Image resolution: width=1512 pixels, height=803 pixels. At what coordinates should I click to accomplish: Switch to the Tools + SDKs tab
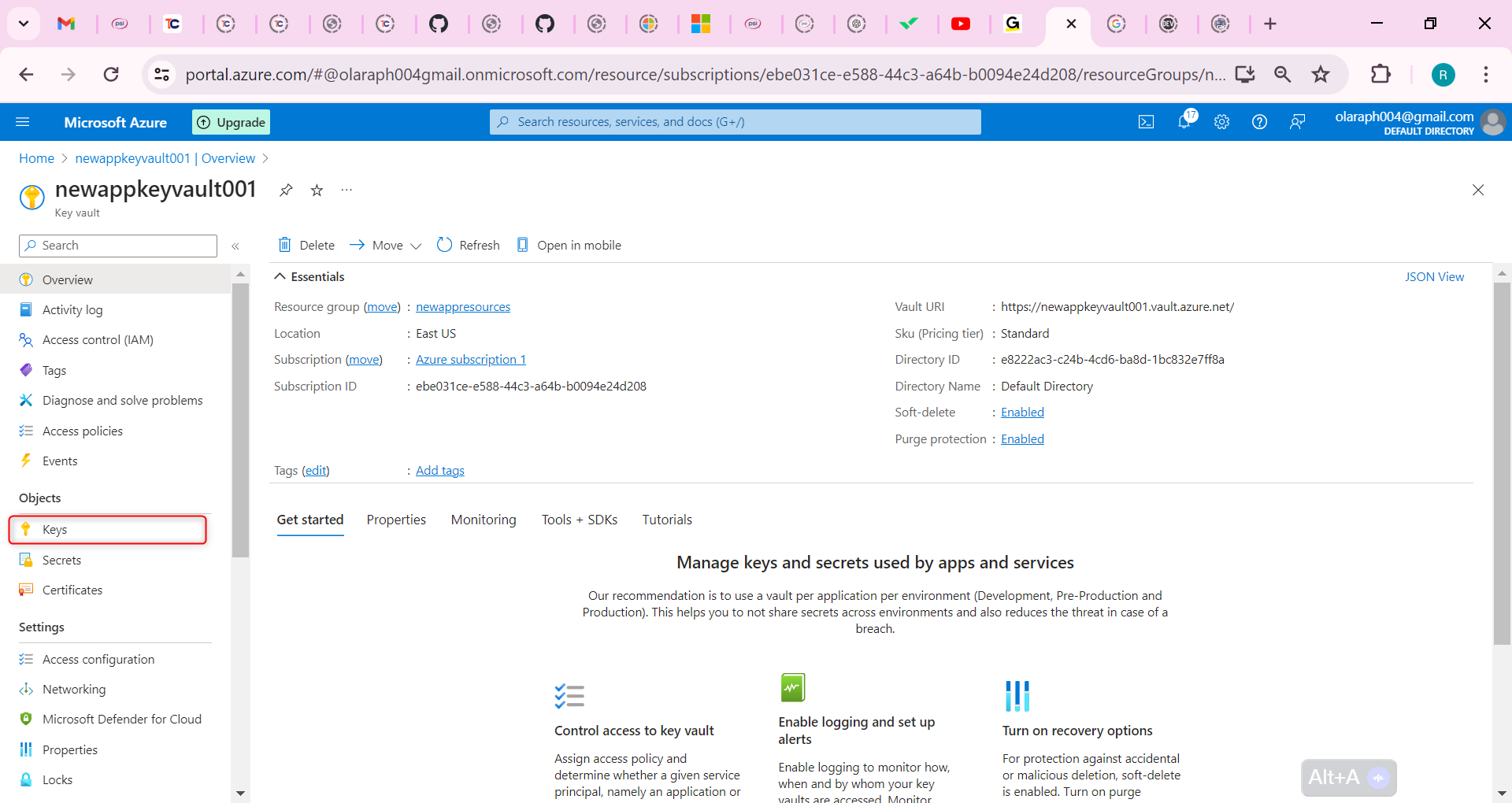click(x=580, y=520)
